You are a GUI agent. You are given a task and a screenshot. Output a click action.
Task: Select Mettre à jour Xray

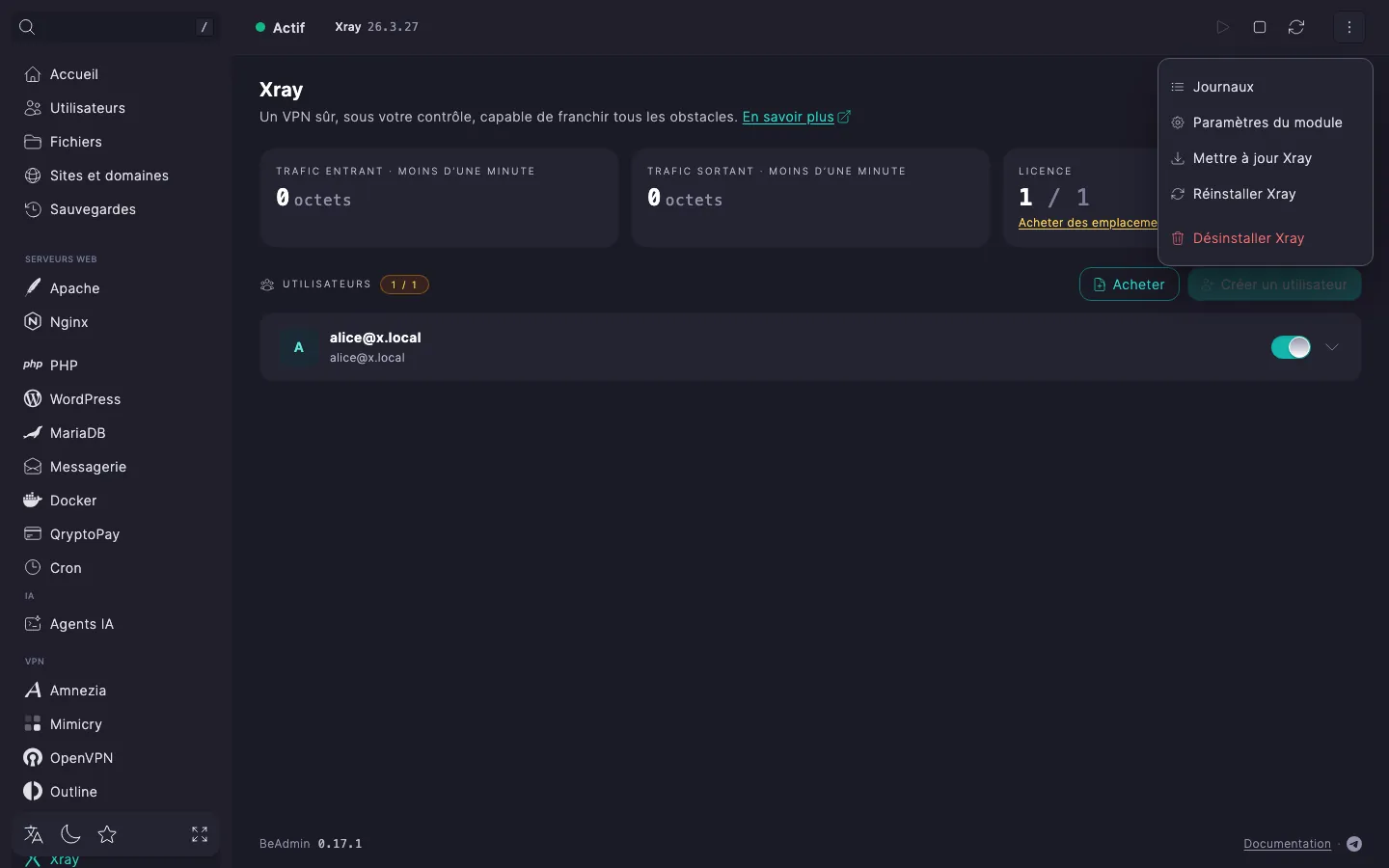(x=1266, y=158)
